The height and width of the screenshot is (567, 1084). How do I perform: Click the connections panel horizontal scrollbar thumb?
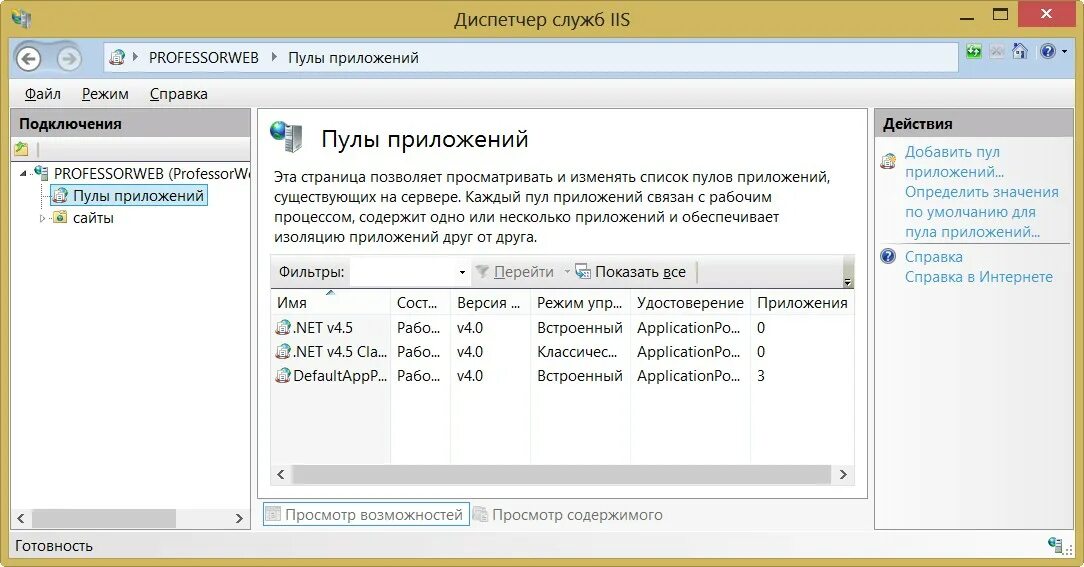[104, 518]
